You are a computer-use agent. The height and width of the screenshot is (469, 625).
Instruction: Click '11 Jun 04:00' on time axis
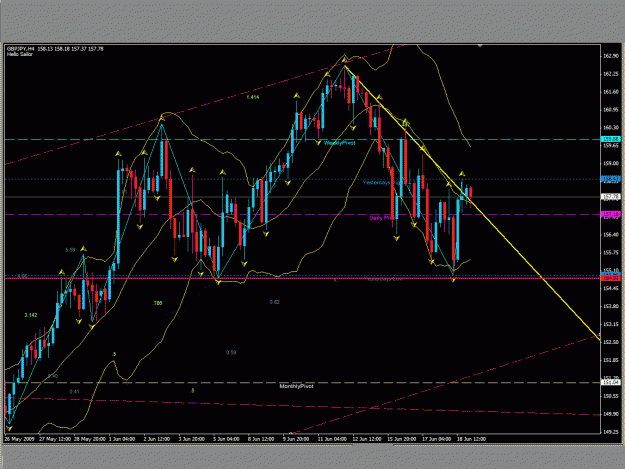click(x=332, y=439)
